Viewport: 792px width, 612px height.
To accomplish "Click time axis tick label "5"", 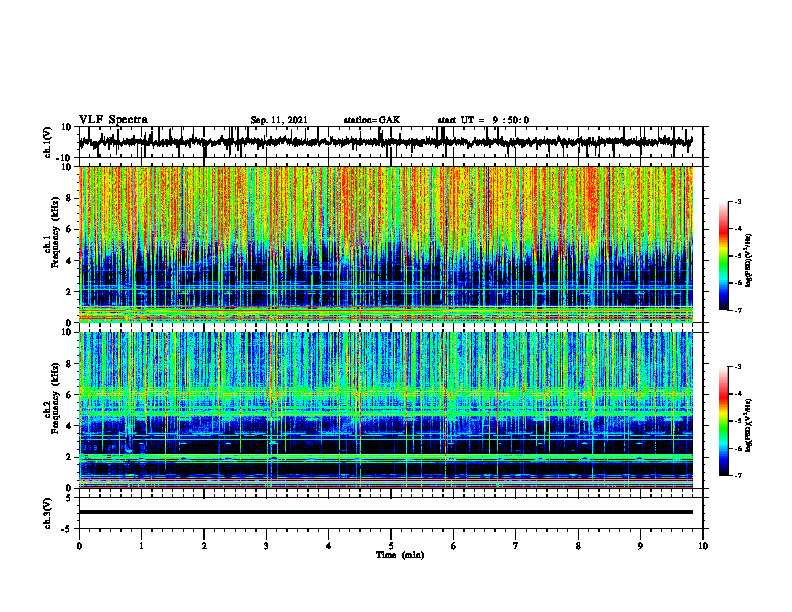I will tap(391, 546).
